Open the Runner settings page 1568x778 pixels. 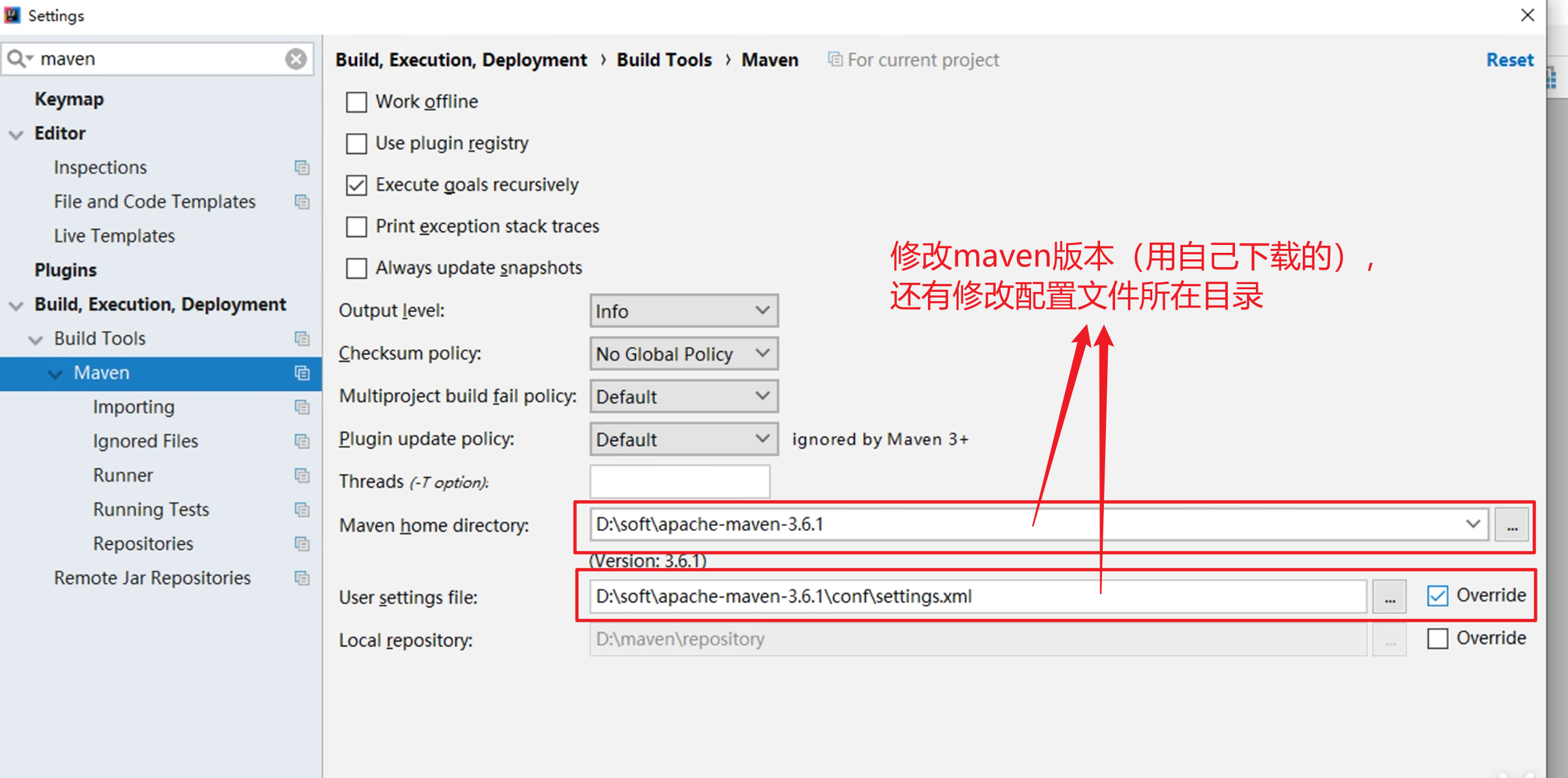point(123,475)
